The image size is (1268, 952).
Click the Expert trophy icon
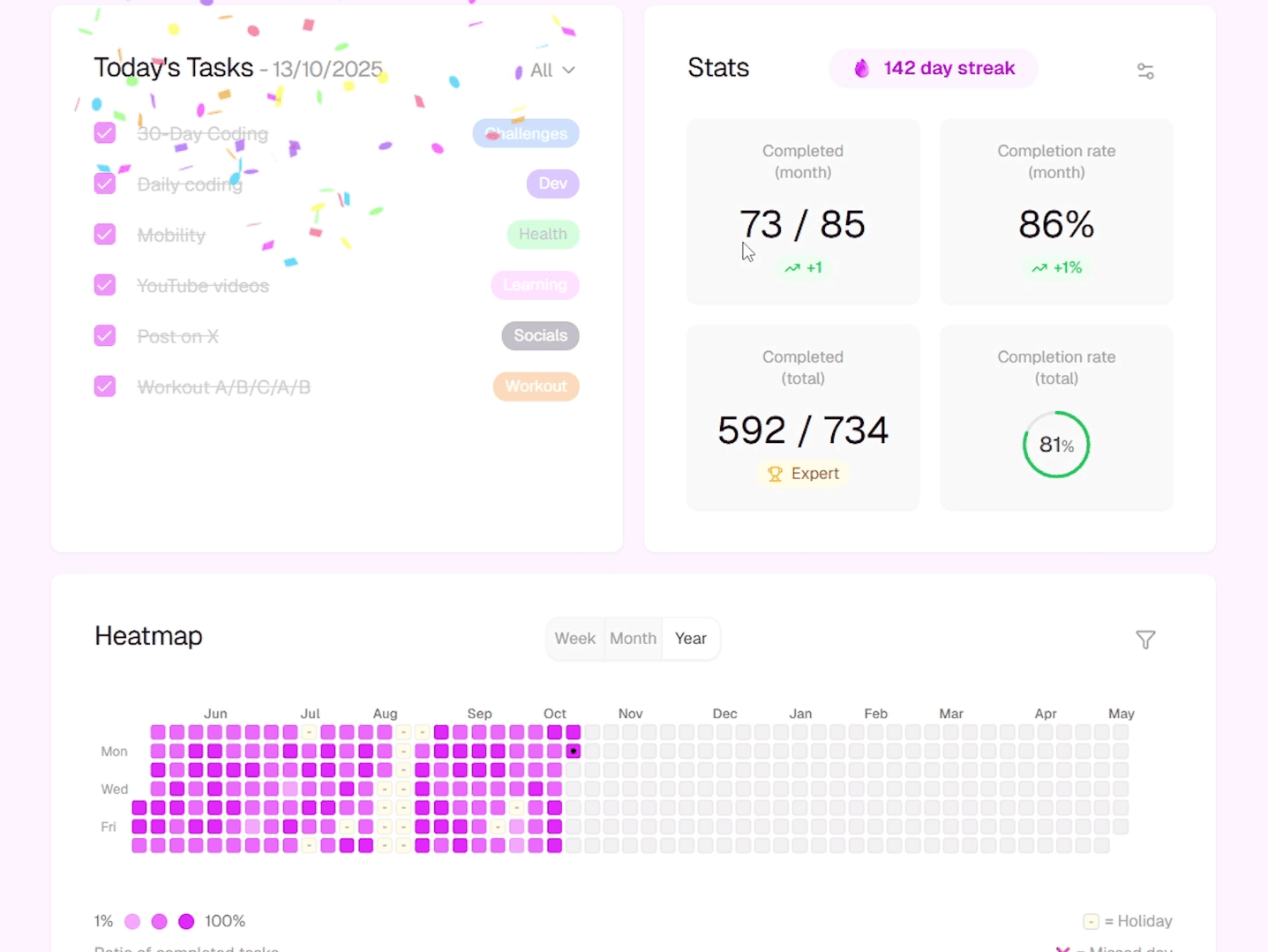[x=775, y=475]
